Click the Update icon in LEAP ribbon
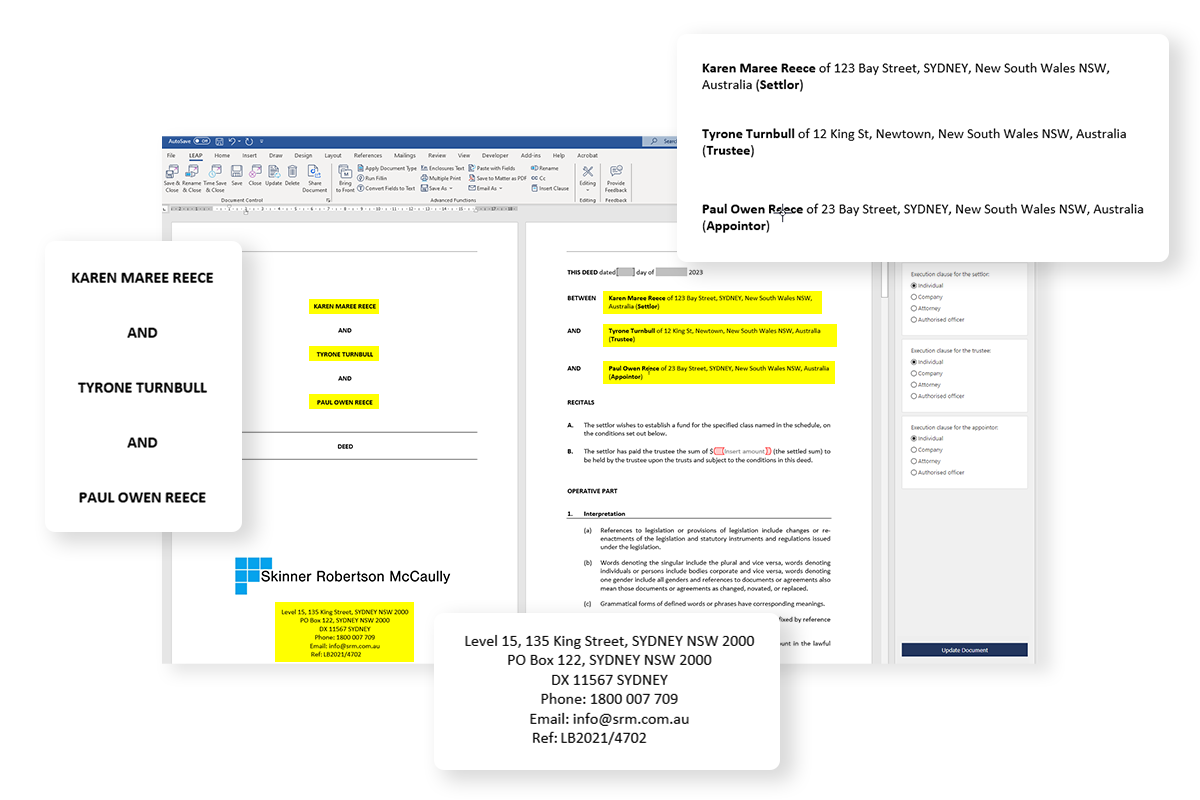Viewport: 1200px width, 800px height. (273, 176)
